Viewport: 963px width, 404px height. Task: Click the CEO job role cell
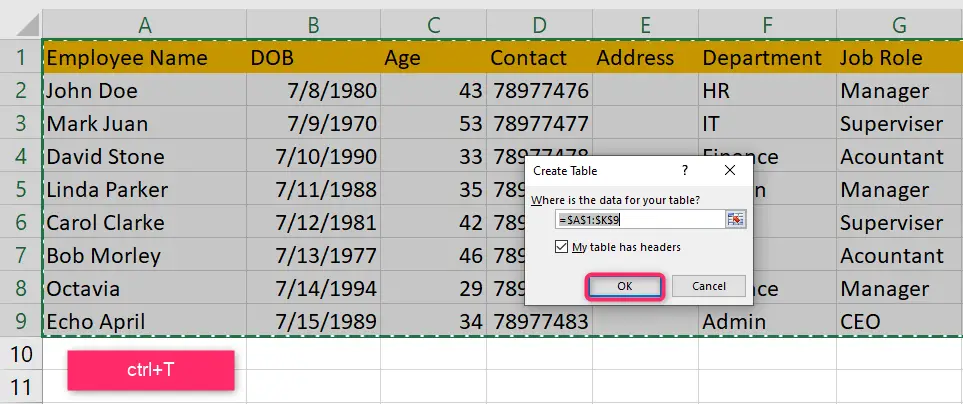[x=899, y=321]
